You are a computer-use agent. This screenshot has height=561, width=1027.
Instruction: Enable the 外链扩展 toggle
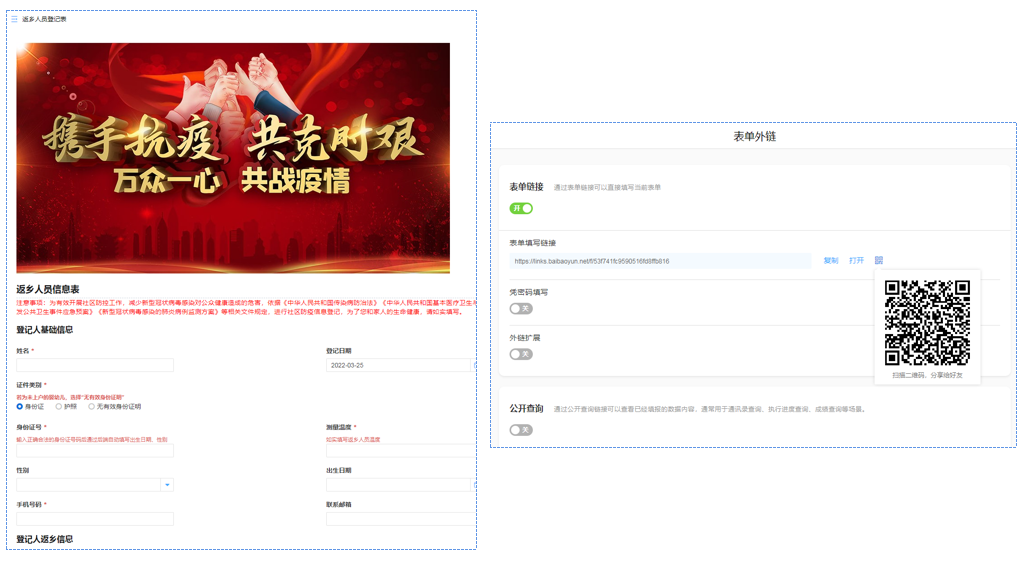[521, 354]
